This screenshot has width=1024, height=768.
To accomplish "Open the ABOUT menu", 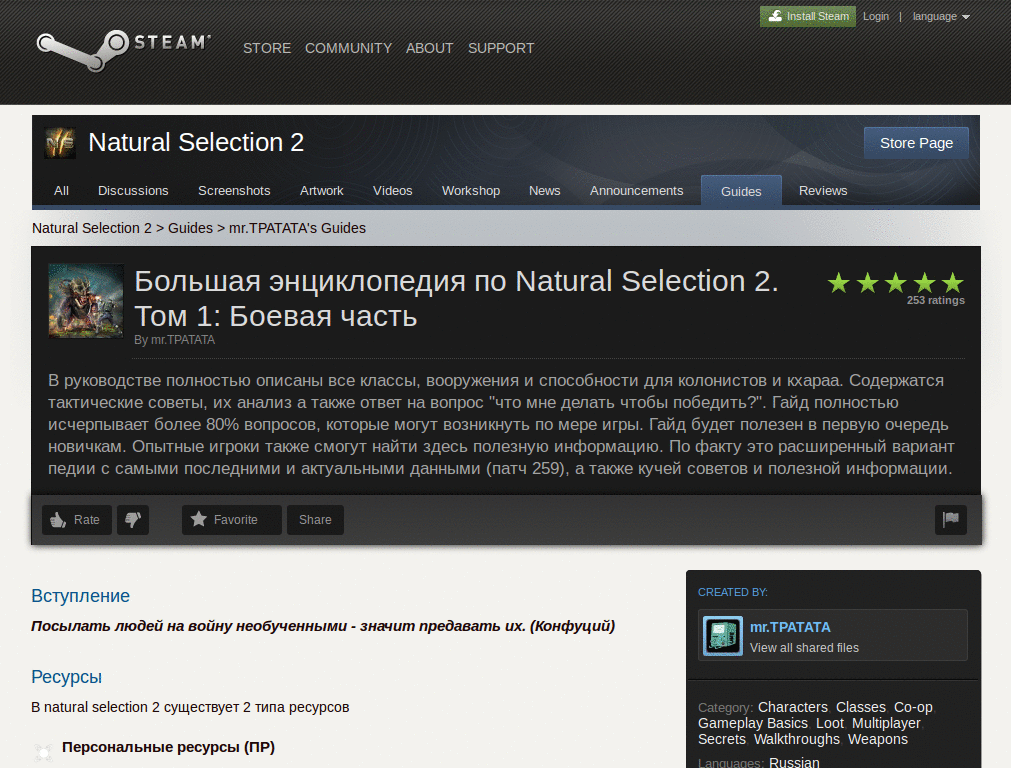I will pos(429,48).
